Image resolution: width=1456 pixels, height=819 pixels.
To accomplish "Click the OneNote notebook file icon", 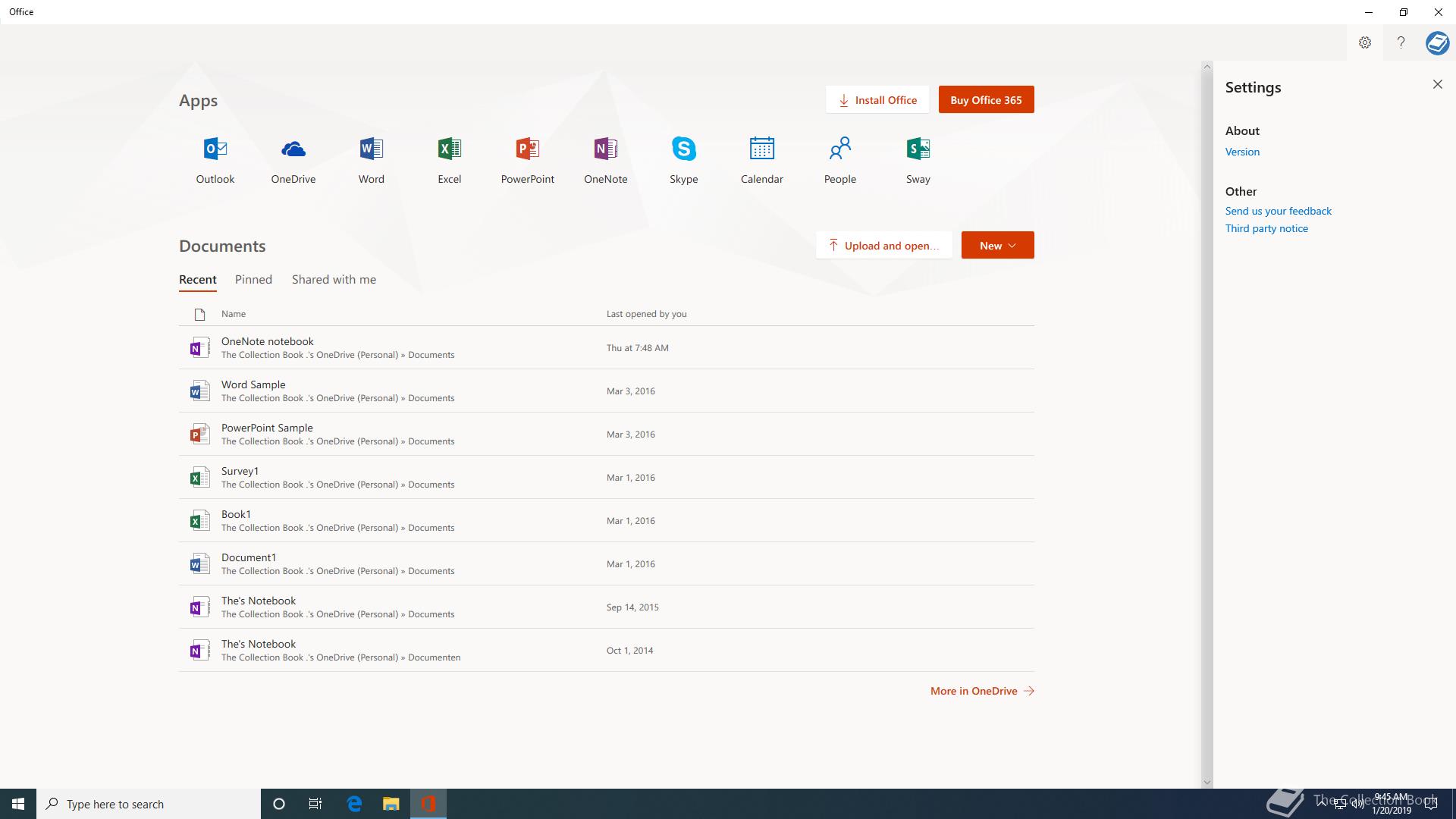I will (199, 347).
